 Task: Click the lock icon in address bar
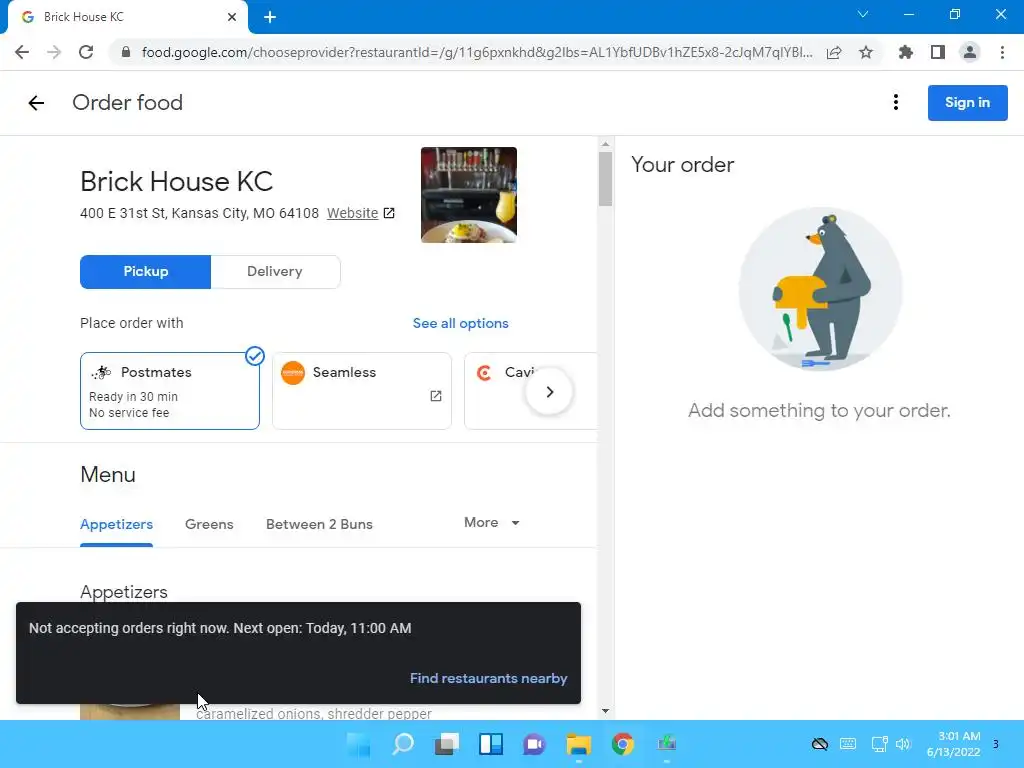coord(126,52)
